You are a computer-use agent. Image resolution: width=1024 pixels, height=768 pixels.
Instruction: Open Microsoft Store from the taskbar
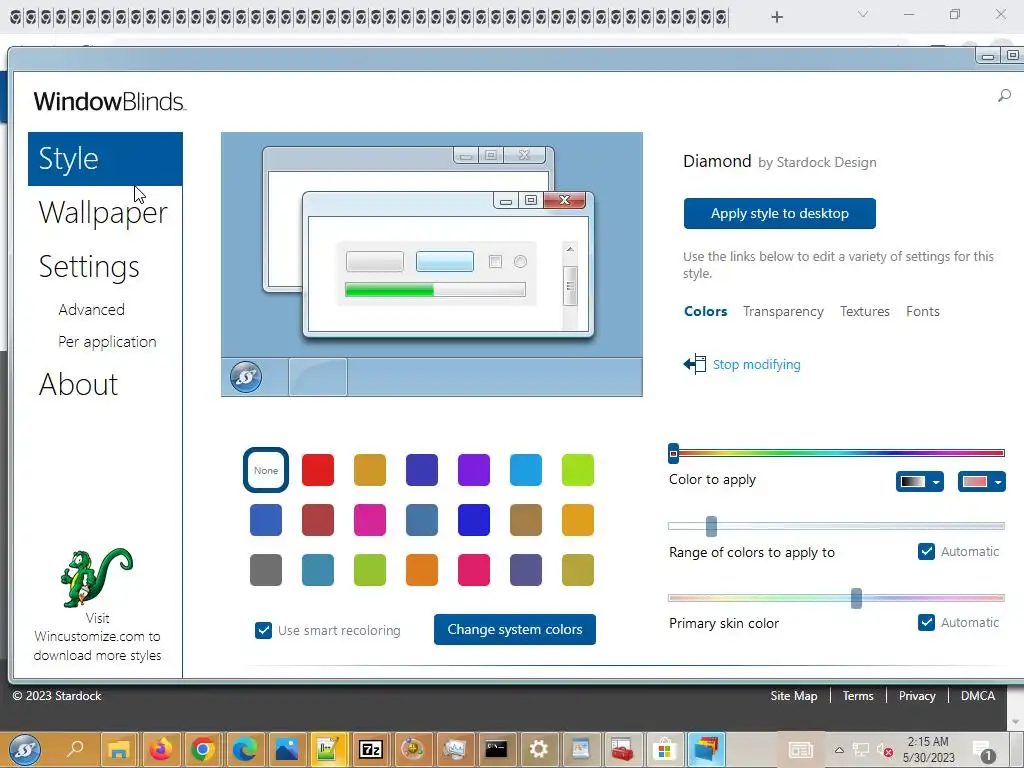[x=664, y=750]
